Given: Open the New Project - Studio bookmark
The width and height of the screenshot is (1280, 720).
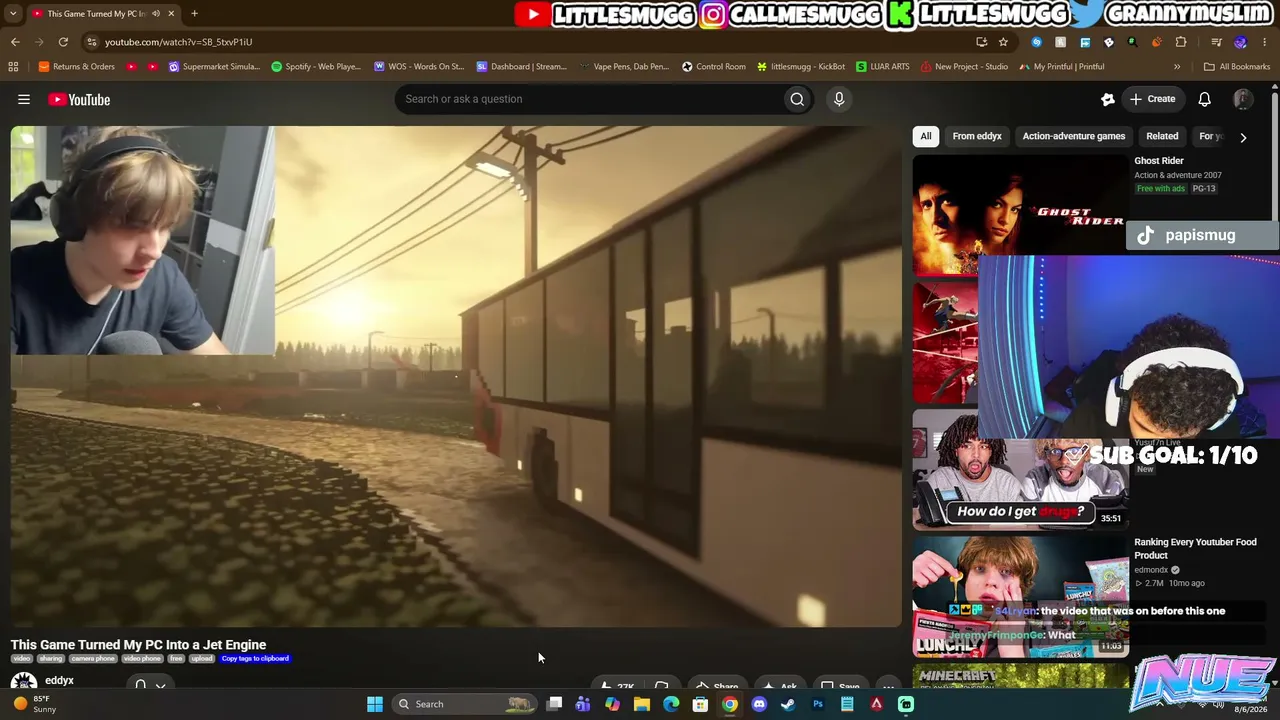Looking at the screenshot, I should point(964,67).
